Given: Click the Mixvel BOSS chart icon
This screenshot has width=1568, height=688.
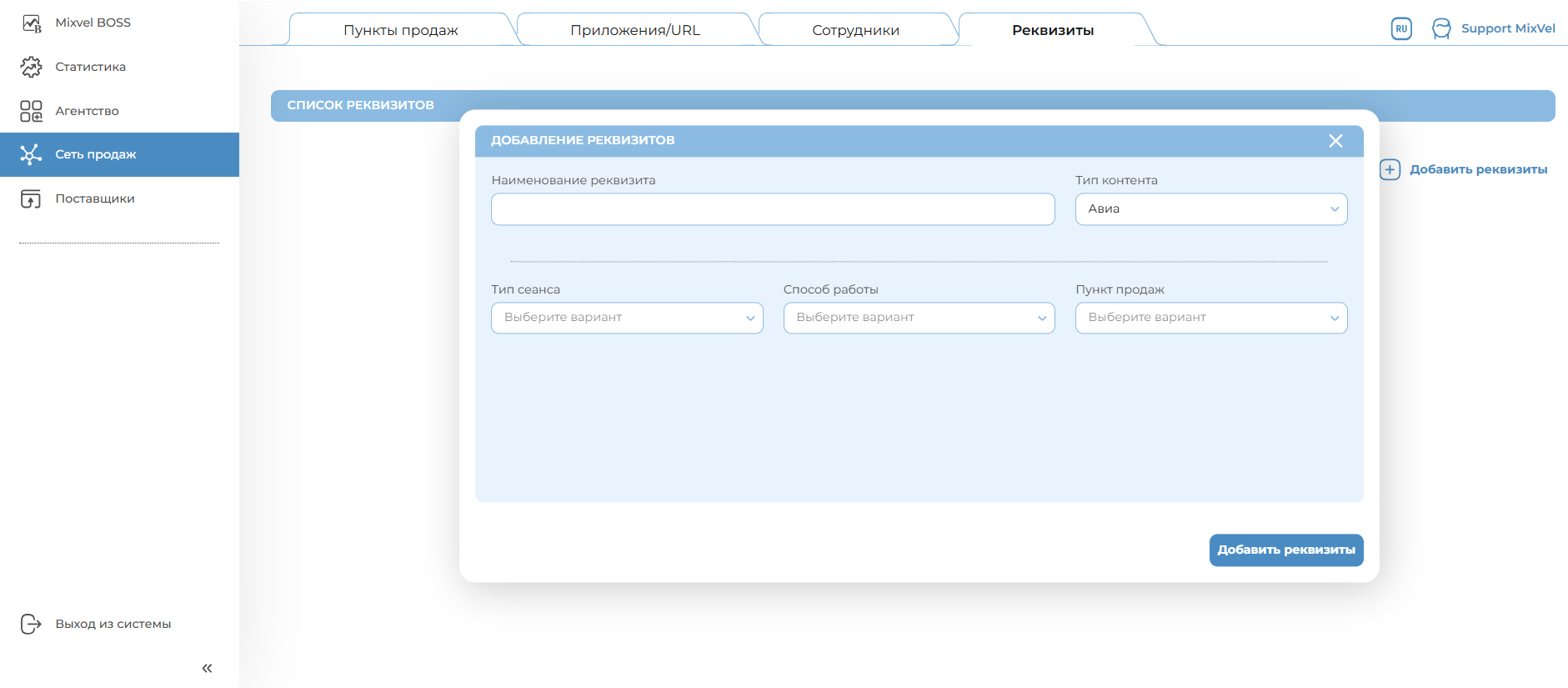Looking at the screenshot, I should pos(32,23).
